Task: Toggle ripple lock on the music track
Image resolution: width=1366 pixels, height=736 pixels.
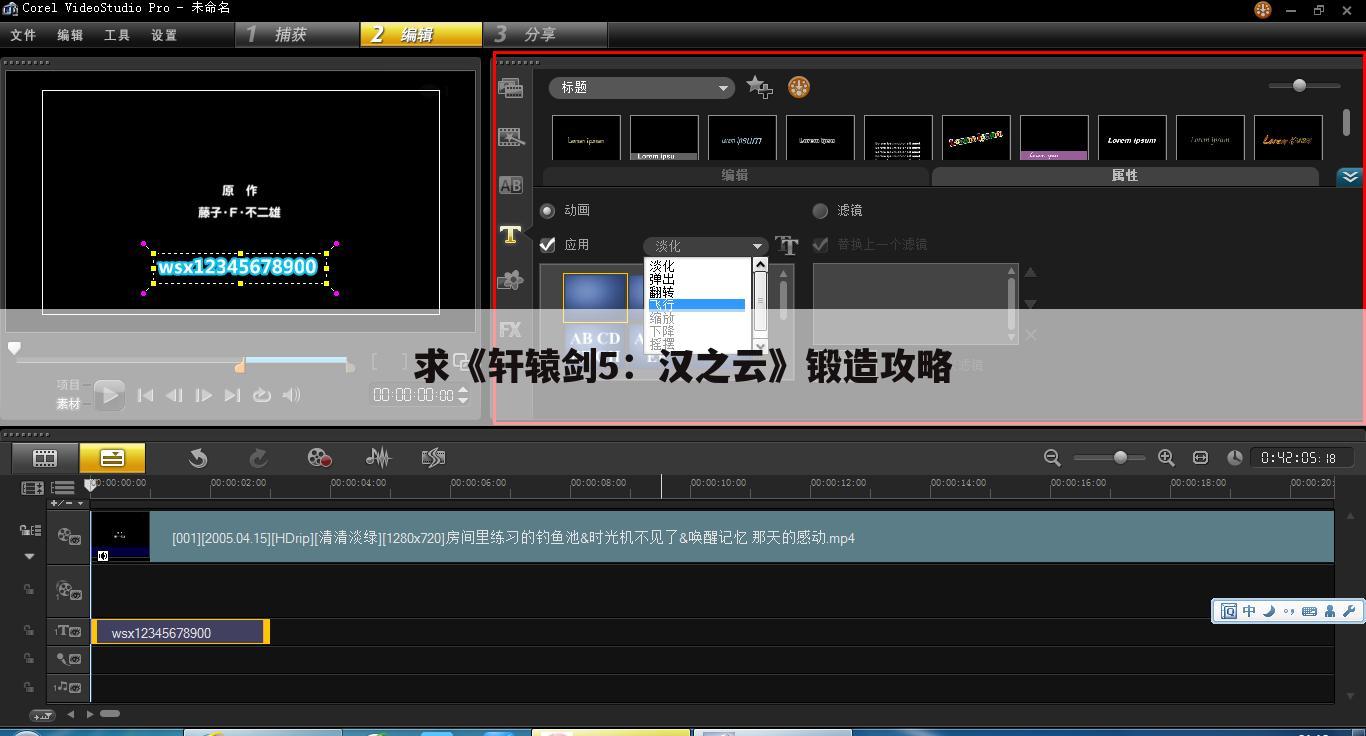Action: pos(29,687)
